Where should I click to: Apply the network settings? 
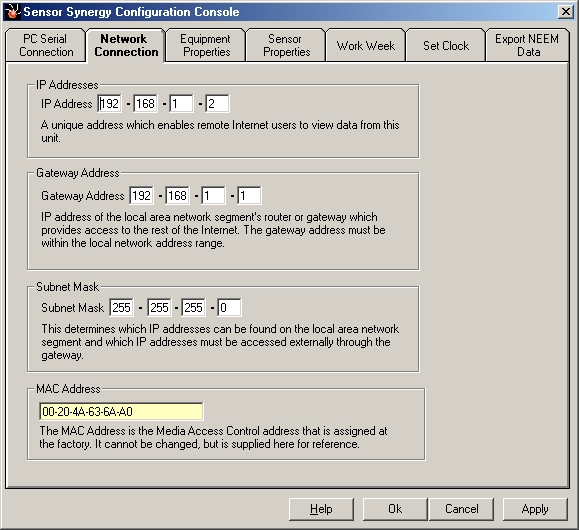point(535,509)
